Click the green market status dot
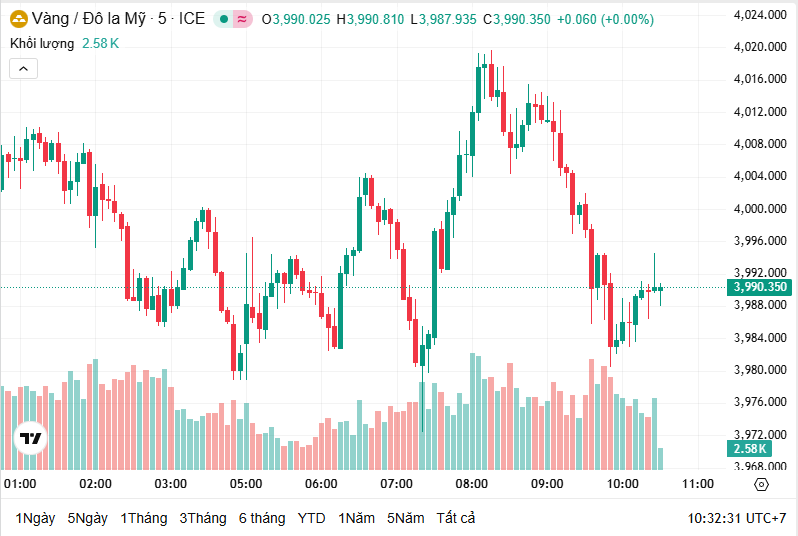The width and height of the screenshot is (798, 536). (x=224, y=19)
